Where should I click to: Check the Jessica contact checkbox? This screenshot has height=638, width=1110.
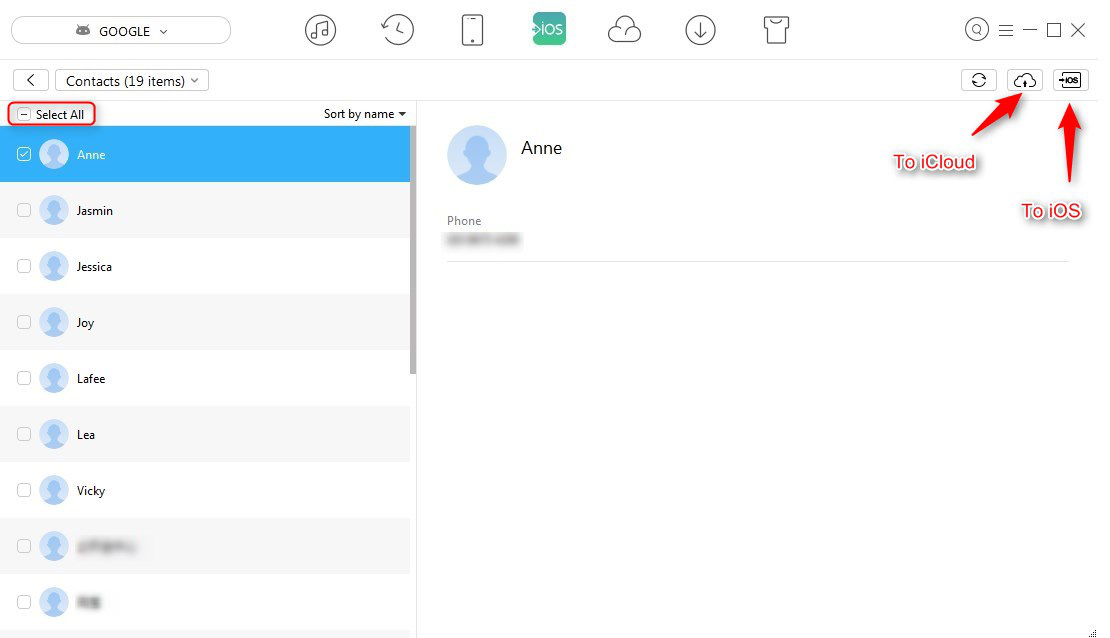pyautogui.click(x=24, y=266)
